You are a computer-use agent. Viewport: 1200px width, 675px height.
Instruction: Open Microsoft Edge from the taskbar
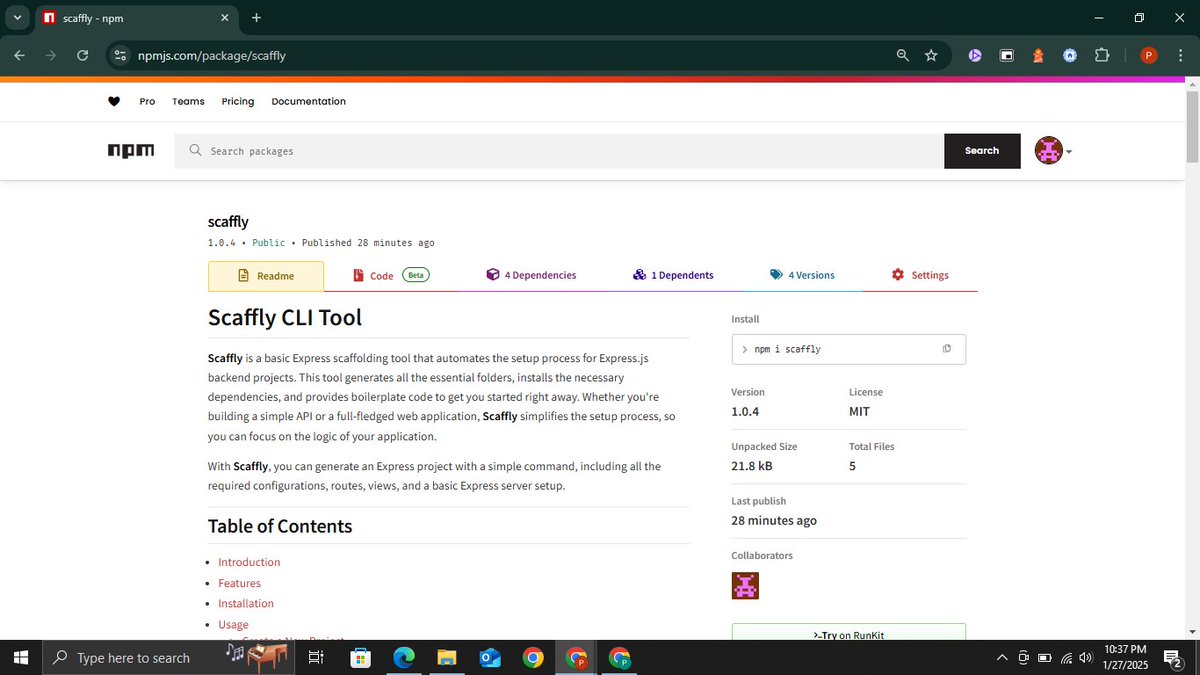[403, 658]
